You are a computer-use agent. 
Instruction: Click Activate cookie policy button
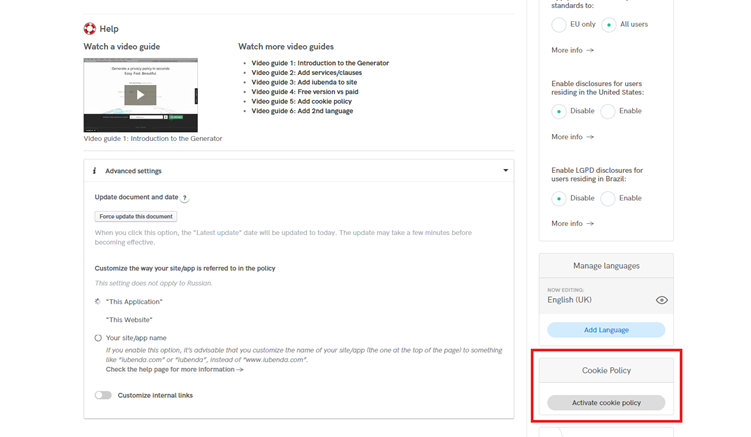coord(606,403)
